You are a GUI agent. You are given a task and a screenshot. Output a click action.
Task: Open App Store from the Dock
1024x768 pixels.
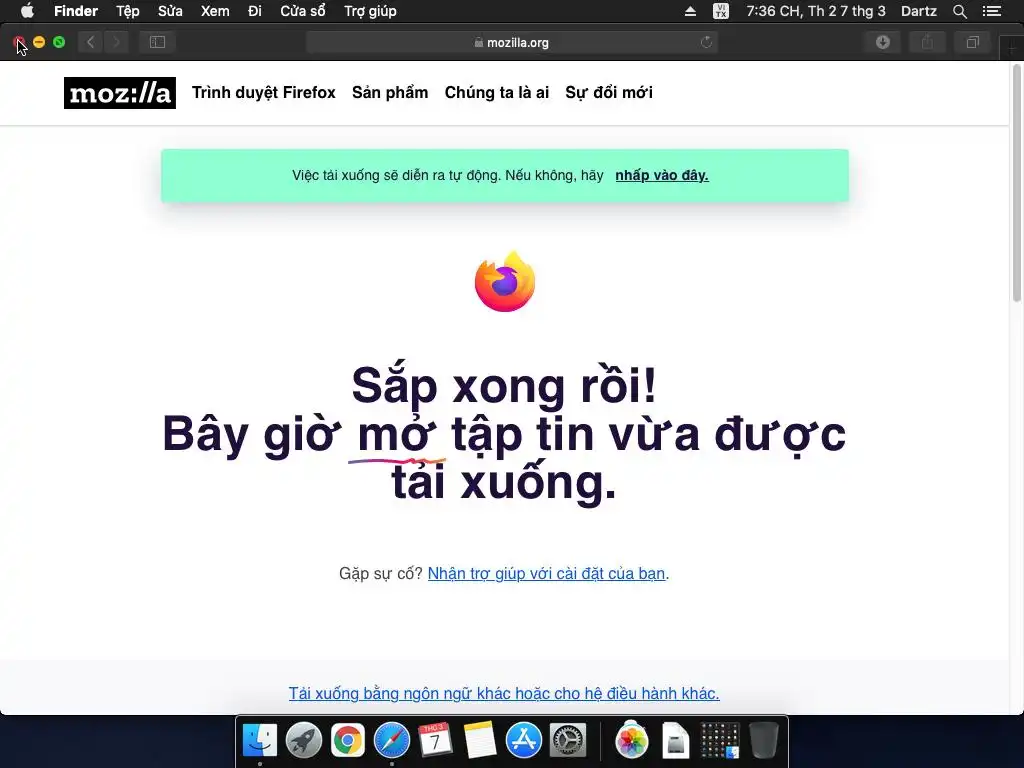[x=524, y=741]
